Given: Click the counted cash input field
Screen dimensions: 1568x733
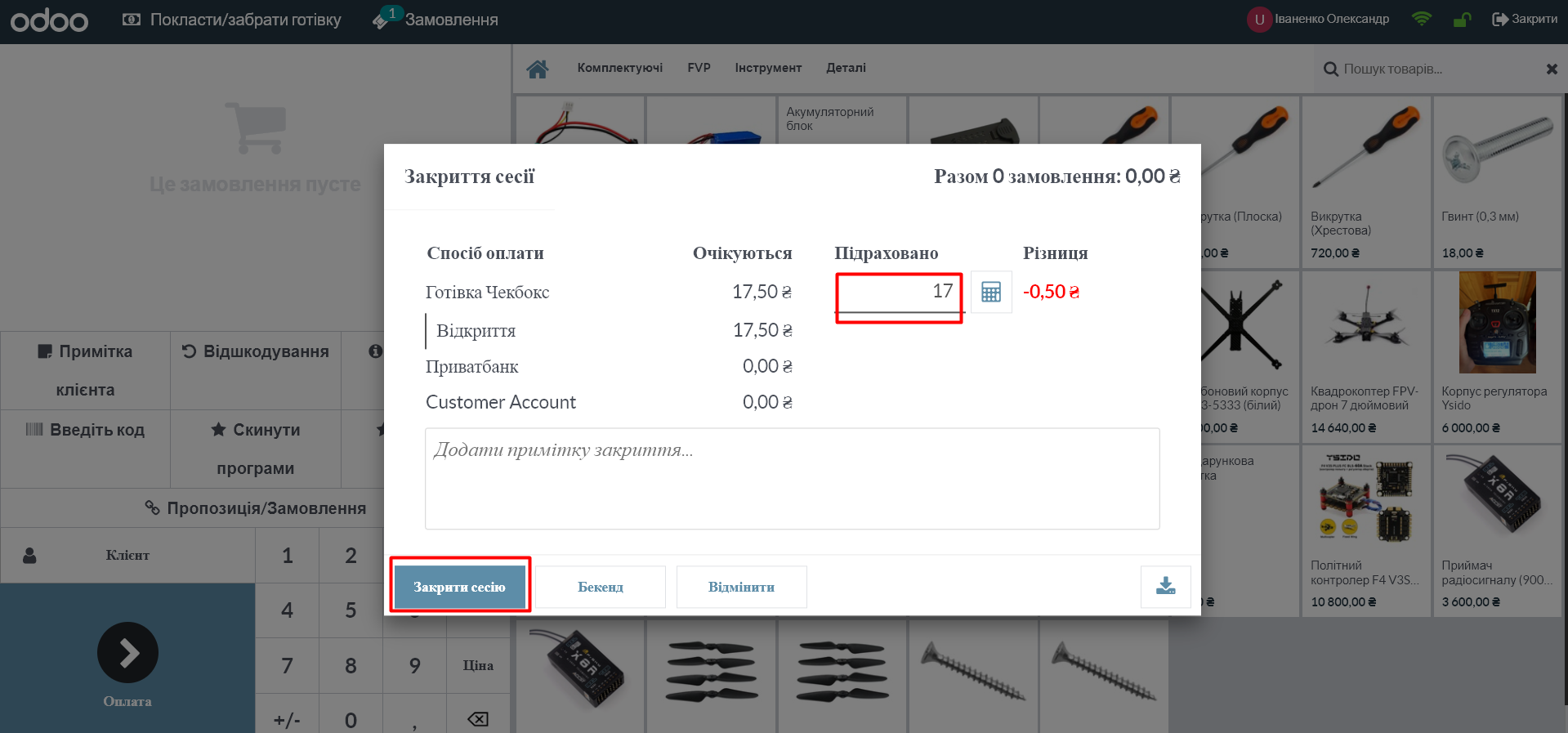Looking at the screenshot, I should click(898, 292).
